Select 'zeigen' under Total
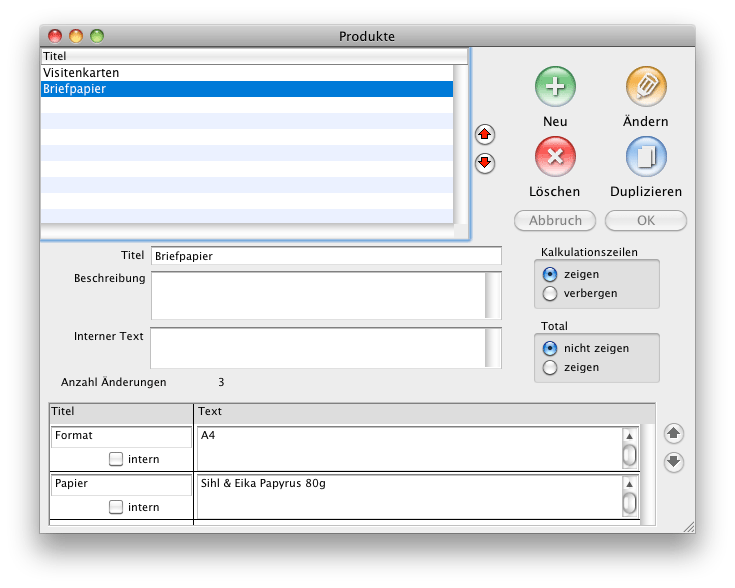735x588 pixels. 550,368
